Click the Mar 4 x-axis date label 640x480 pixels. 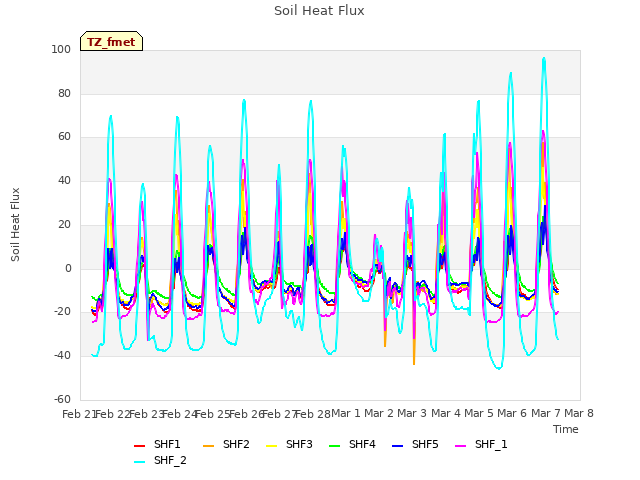pos(446,414)
